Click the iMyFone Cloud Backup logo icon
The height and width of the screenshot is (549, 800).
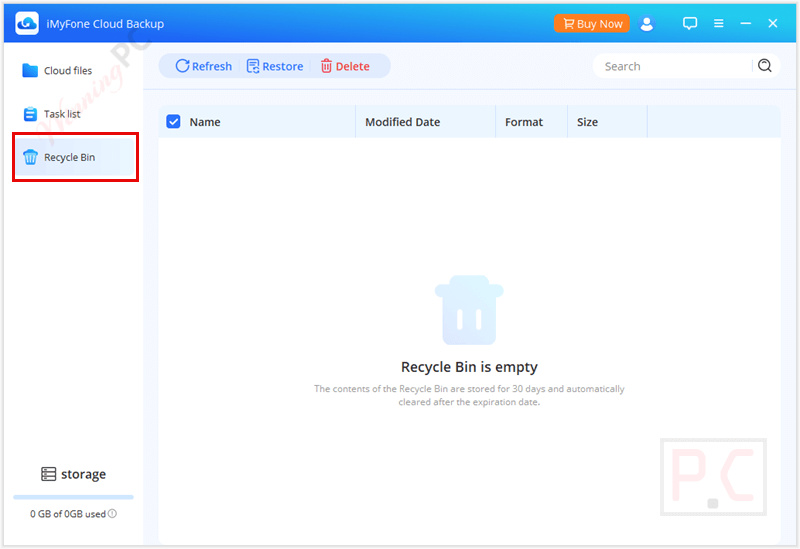click(x=27, y=23)
